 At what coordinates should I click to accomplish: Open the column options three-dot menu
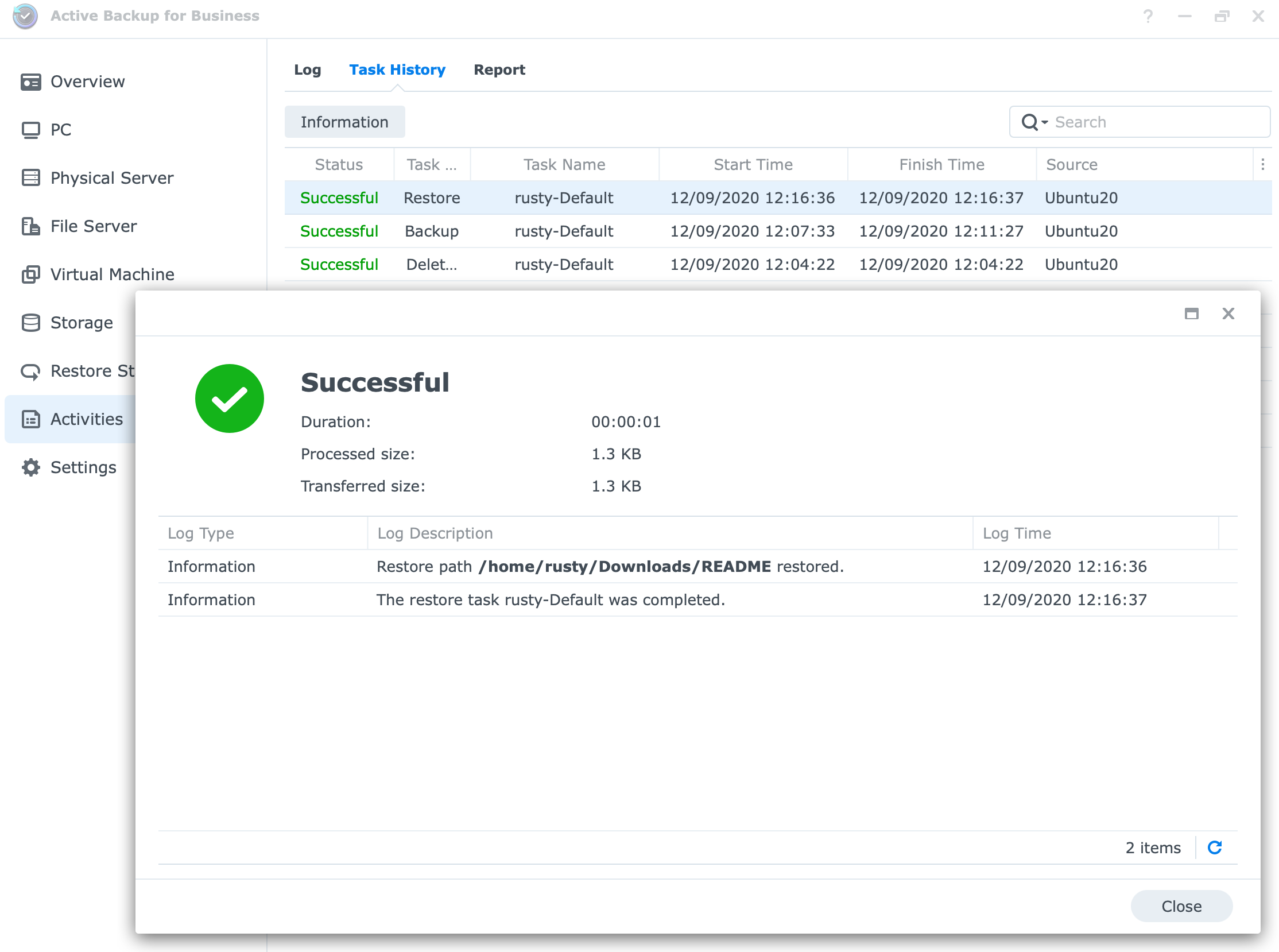click(1262, 164)
